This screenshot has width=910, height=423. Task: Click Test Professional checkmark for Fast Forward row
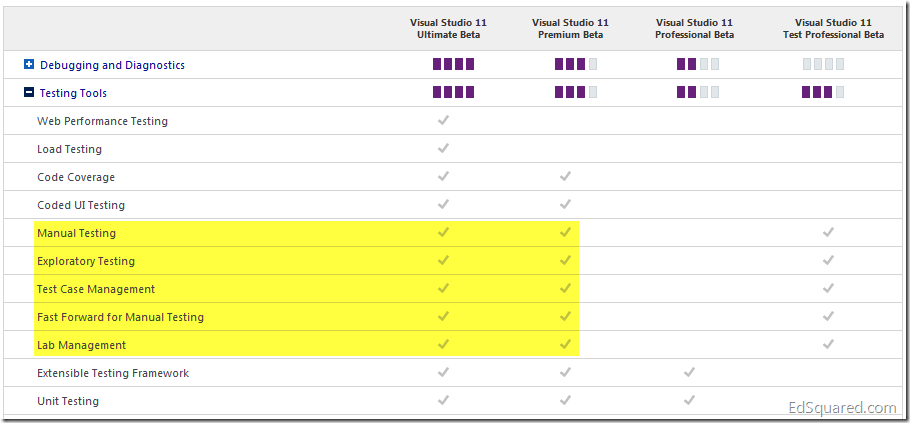click(x=828, y=316)
